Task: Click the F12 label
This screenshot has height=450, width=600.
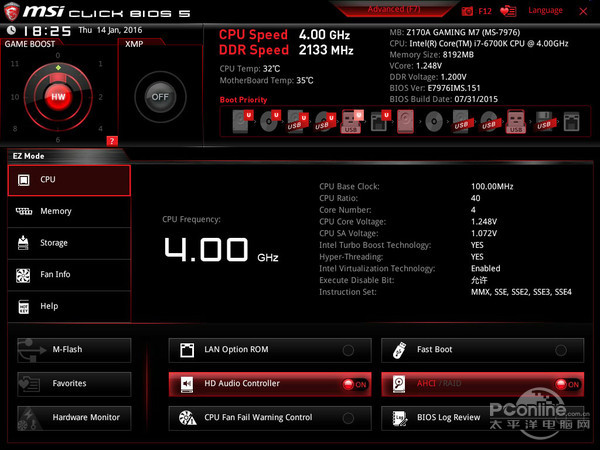Action: [485, 11]
